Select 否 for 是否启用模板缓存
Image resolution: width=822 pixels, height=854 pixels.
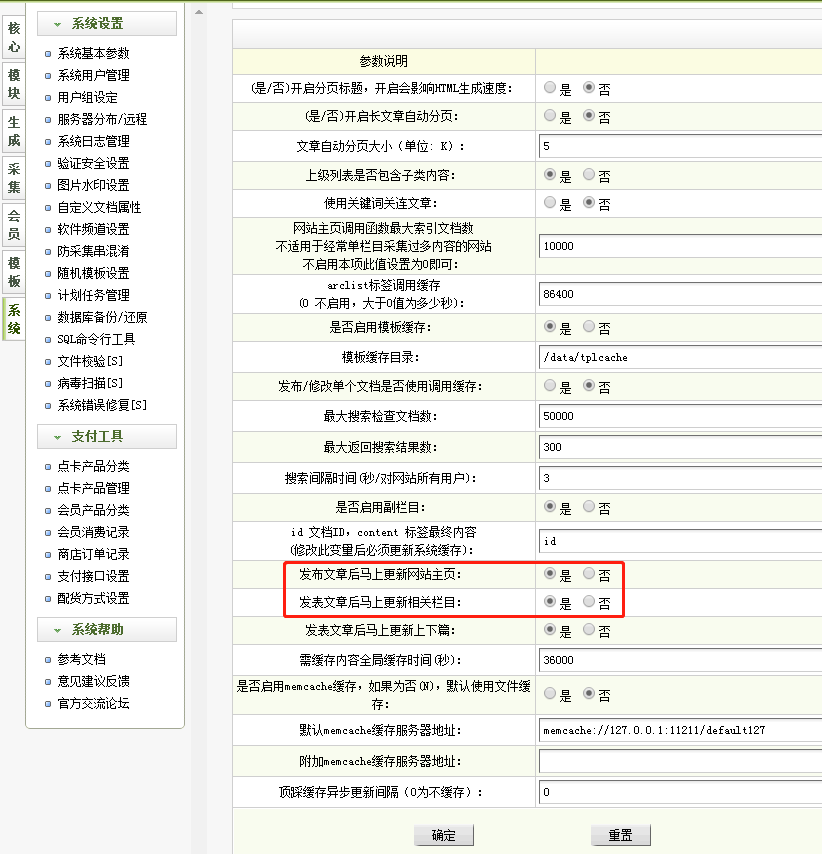pos(589,326)
